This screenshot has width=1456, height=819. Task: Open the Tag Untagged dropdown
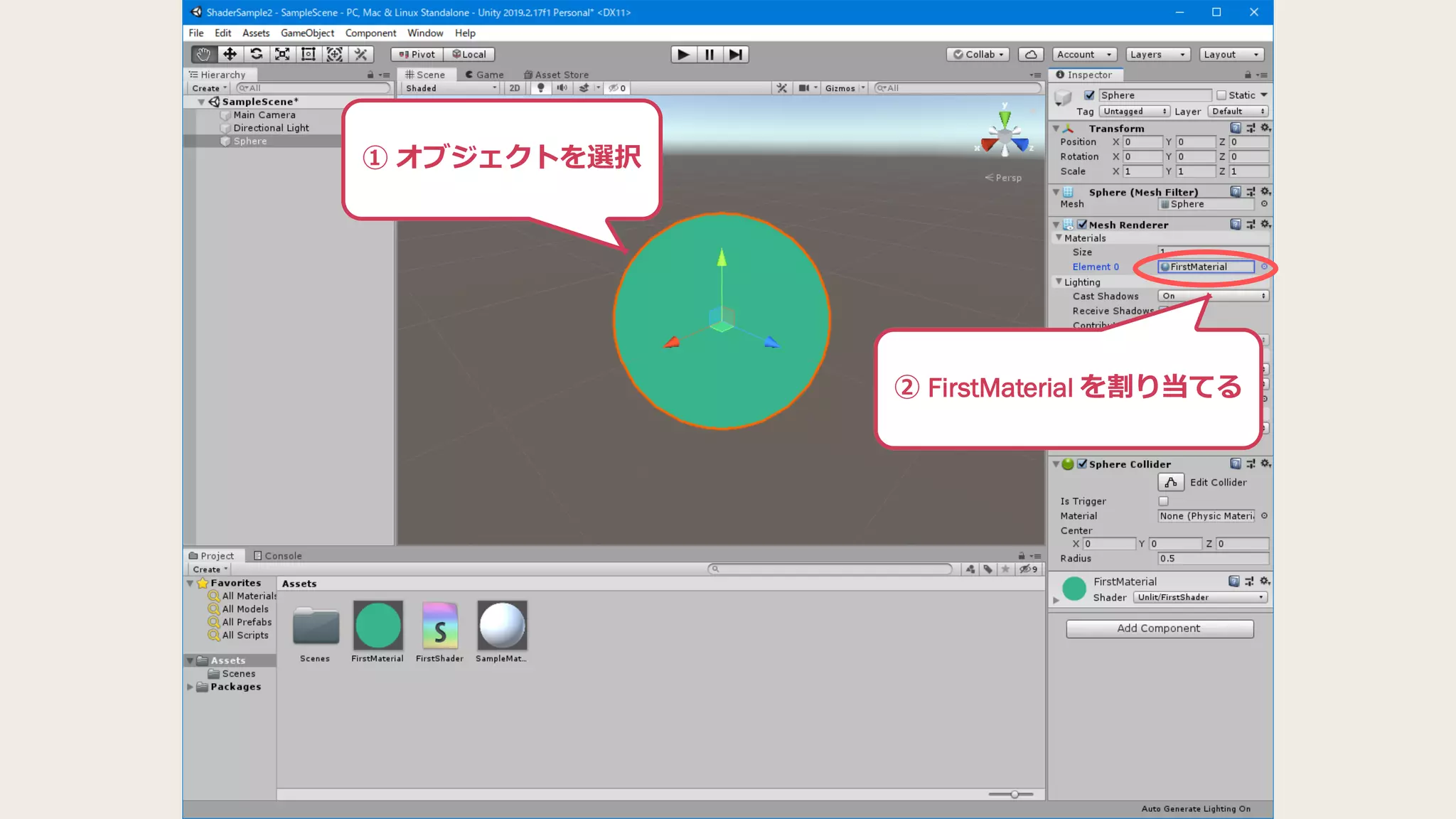[x=1134, y=112]
